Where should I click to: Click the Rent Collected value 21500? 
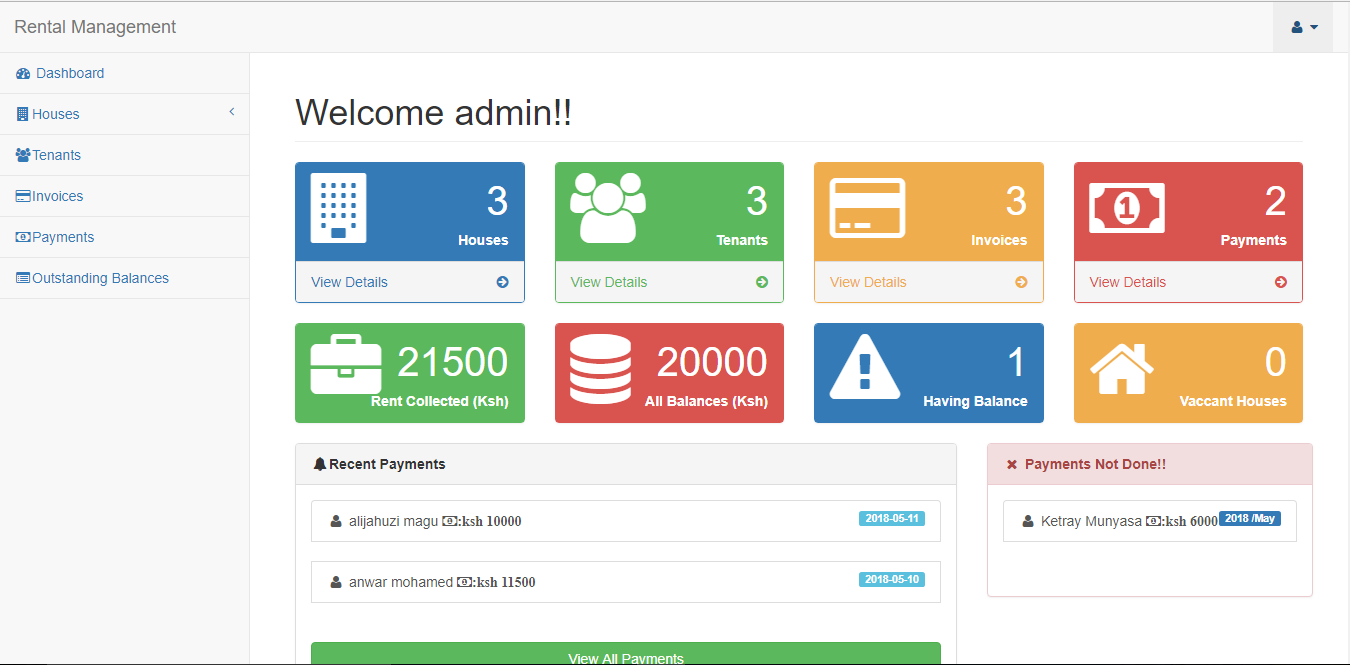pyautogui.click(x=453, y=362)
